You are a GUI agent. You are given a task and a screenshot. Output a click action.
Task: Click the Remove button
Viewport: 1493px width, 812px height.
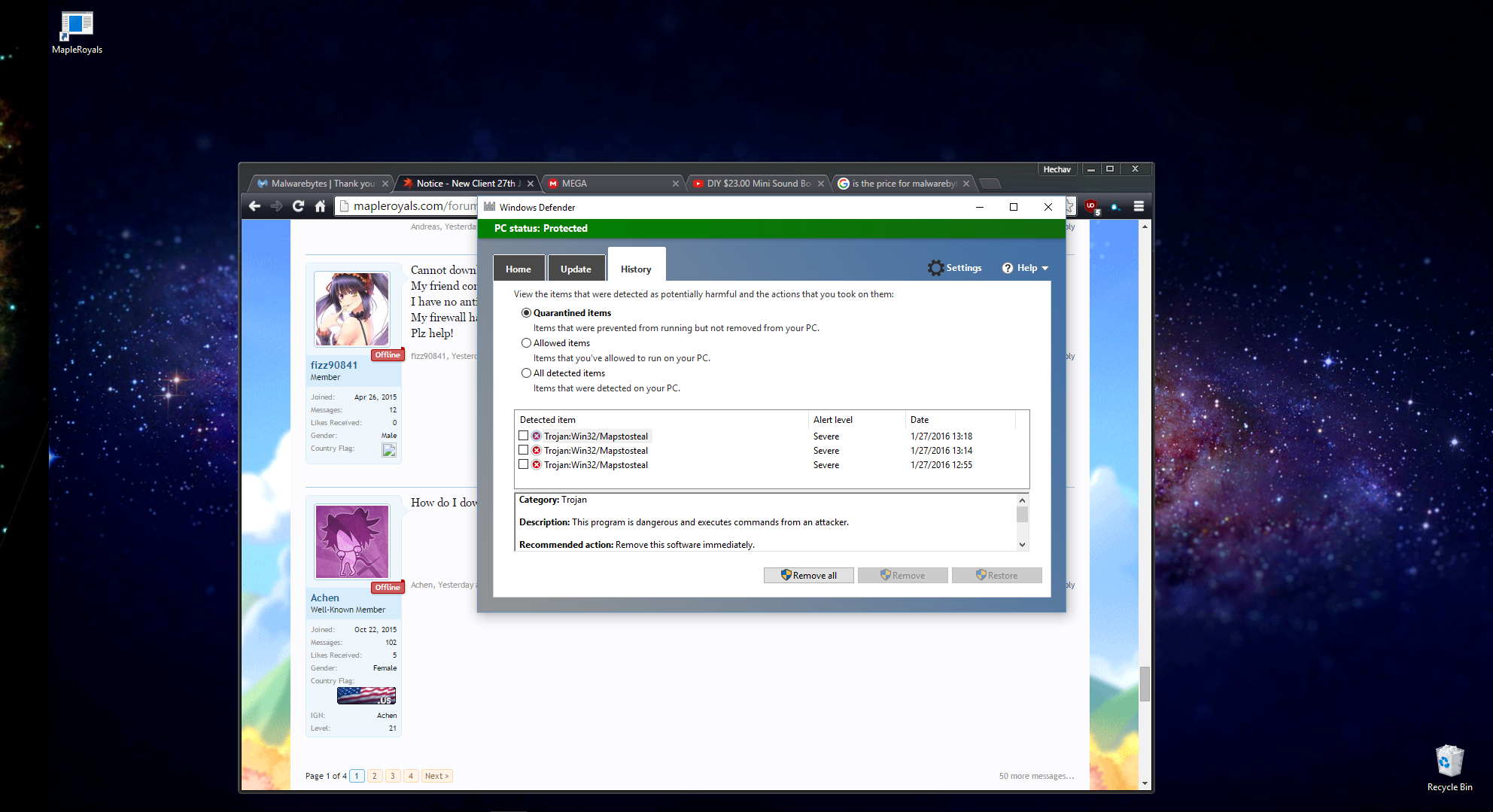(x=903, y=575)
